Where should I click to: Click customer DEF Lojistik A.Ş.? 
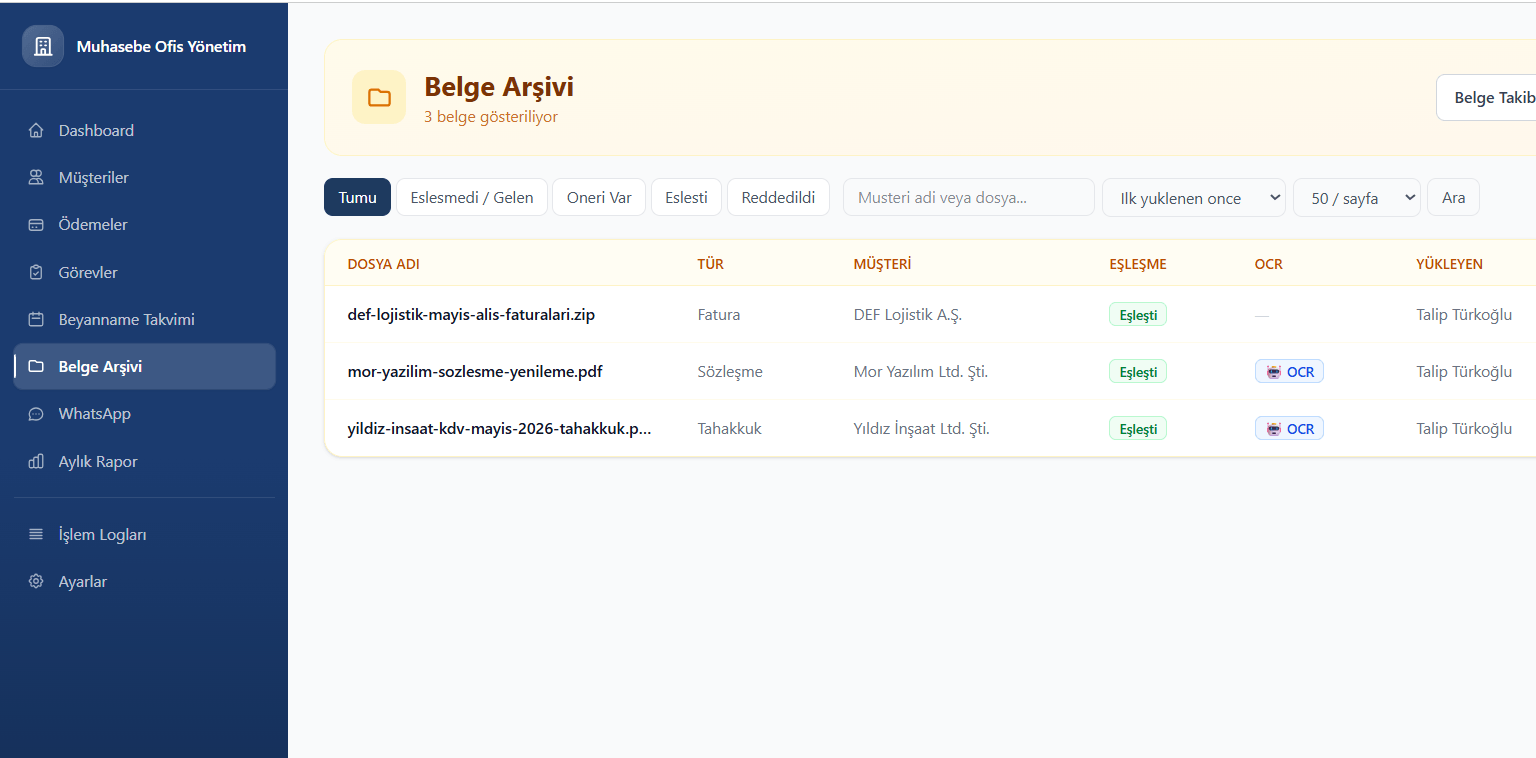point(908,314)
